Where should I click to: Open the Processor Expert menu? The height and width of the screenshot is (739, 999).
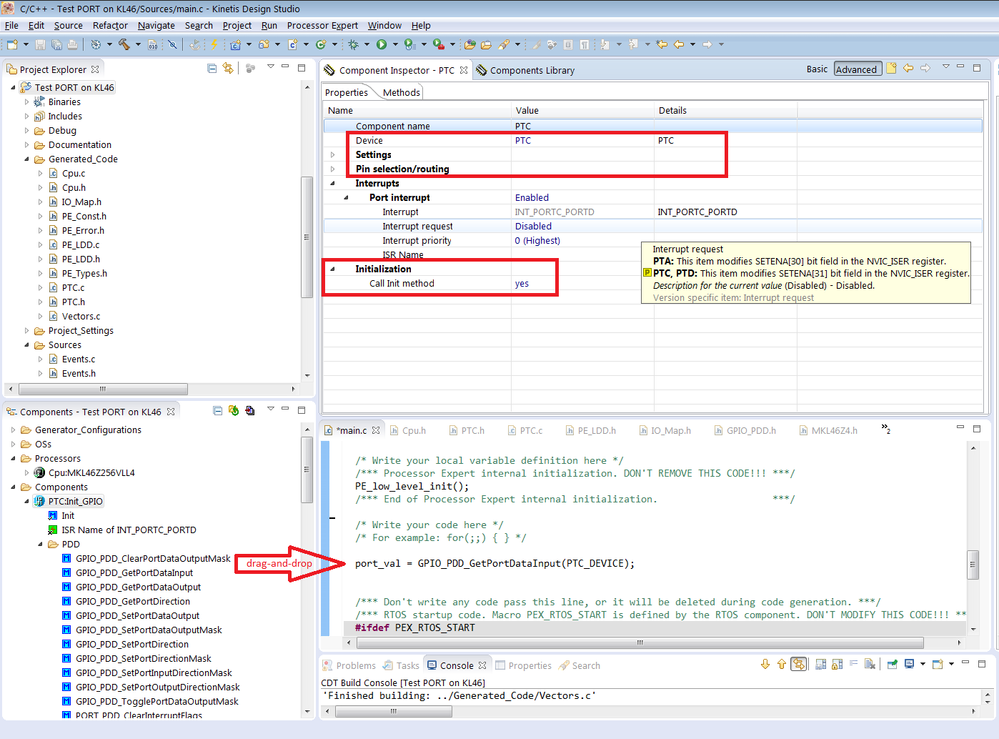point(322,25)
